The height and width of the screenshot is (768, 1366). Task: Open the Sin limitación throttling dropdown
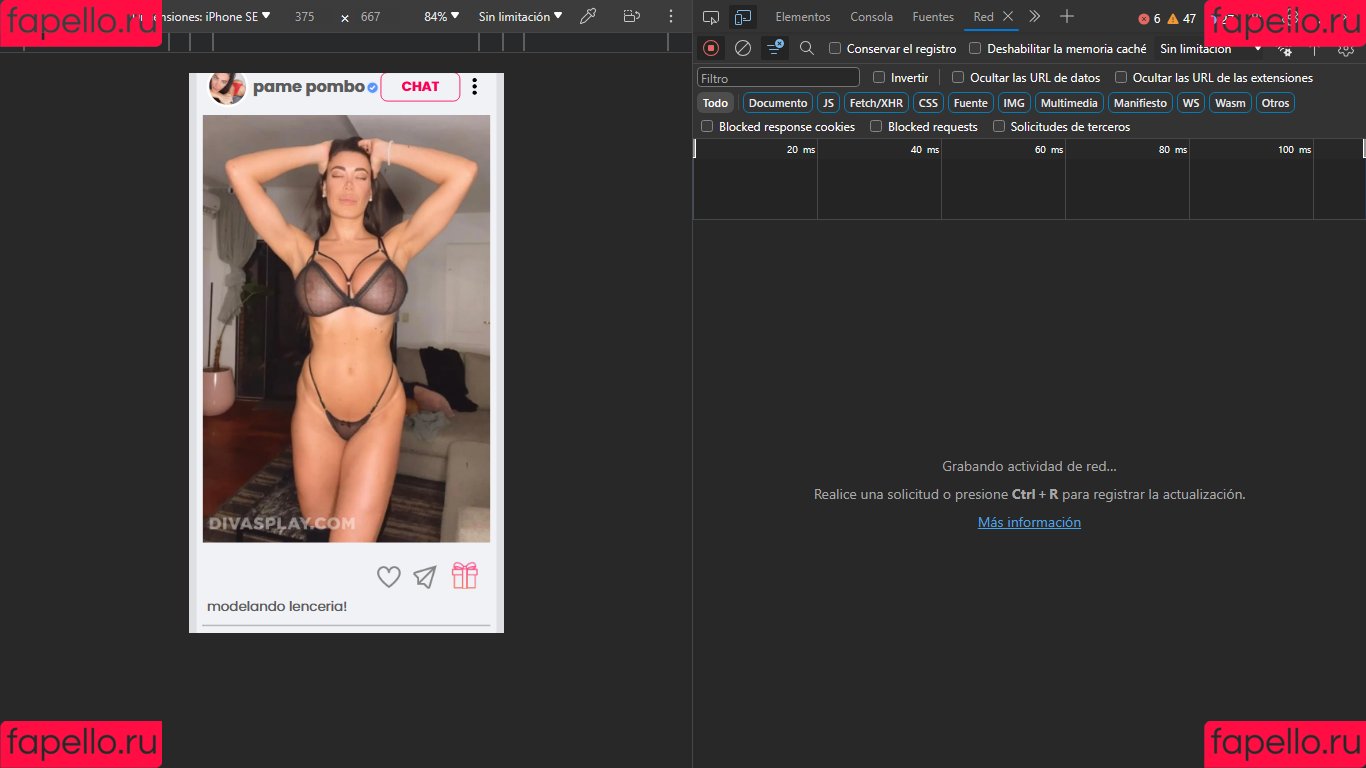[x=519, y=17]
